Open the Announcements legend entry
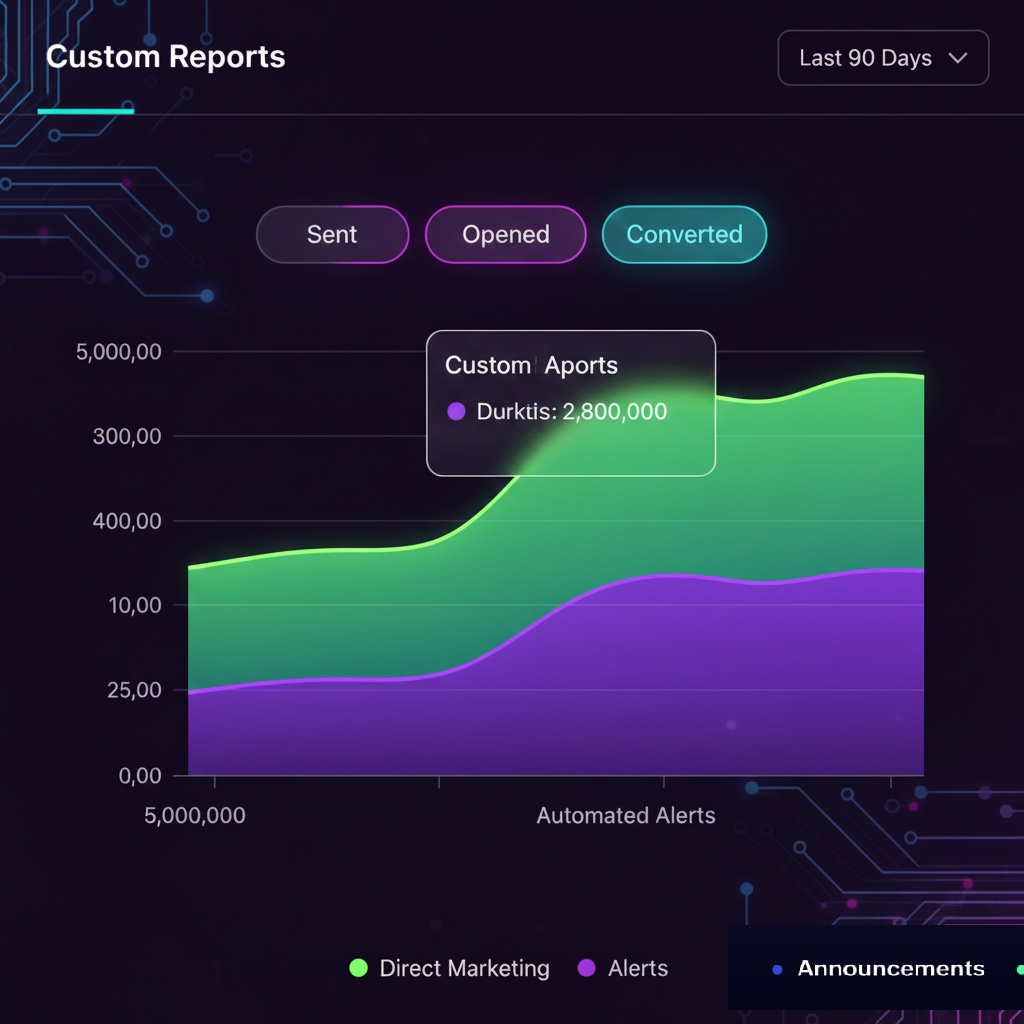Viewport: 1024px width, 1024px height. pos(890,968)
